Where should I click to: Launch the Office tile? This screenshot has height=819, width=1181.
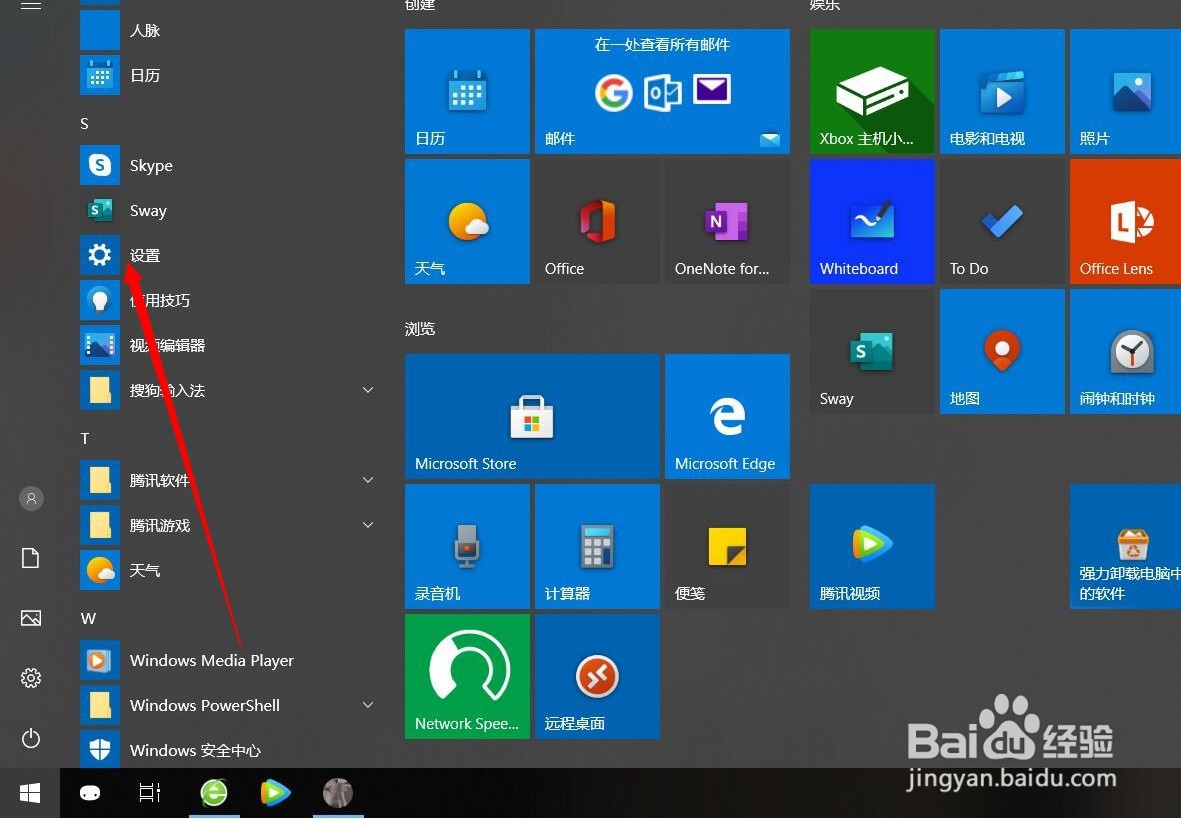point(597,222)
